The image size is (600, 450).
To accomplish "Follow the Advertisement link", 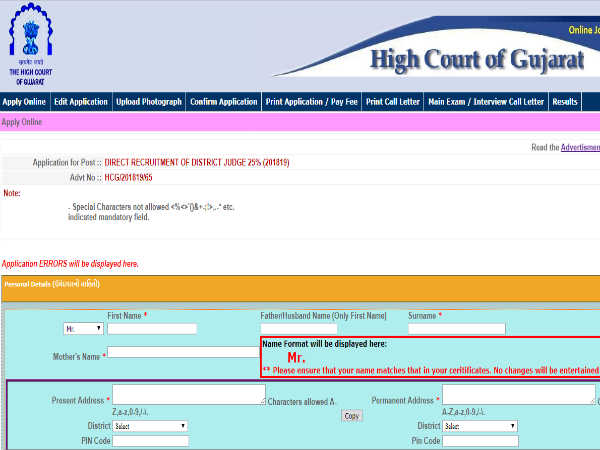I will [x=580, y=147].
